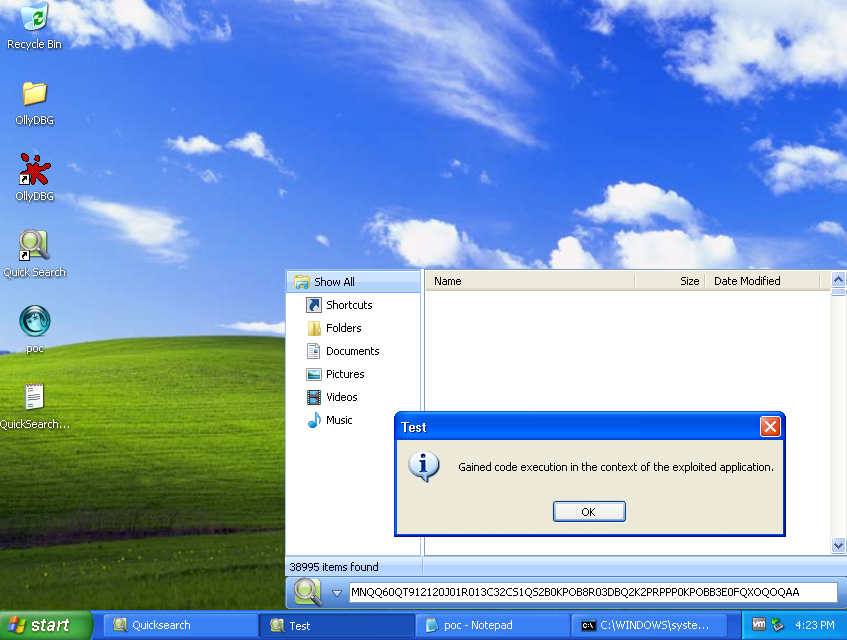
Task: Switch to Quicksearch in the taskbar
Action: [180, 625]
